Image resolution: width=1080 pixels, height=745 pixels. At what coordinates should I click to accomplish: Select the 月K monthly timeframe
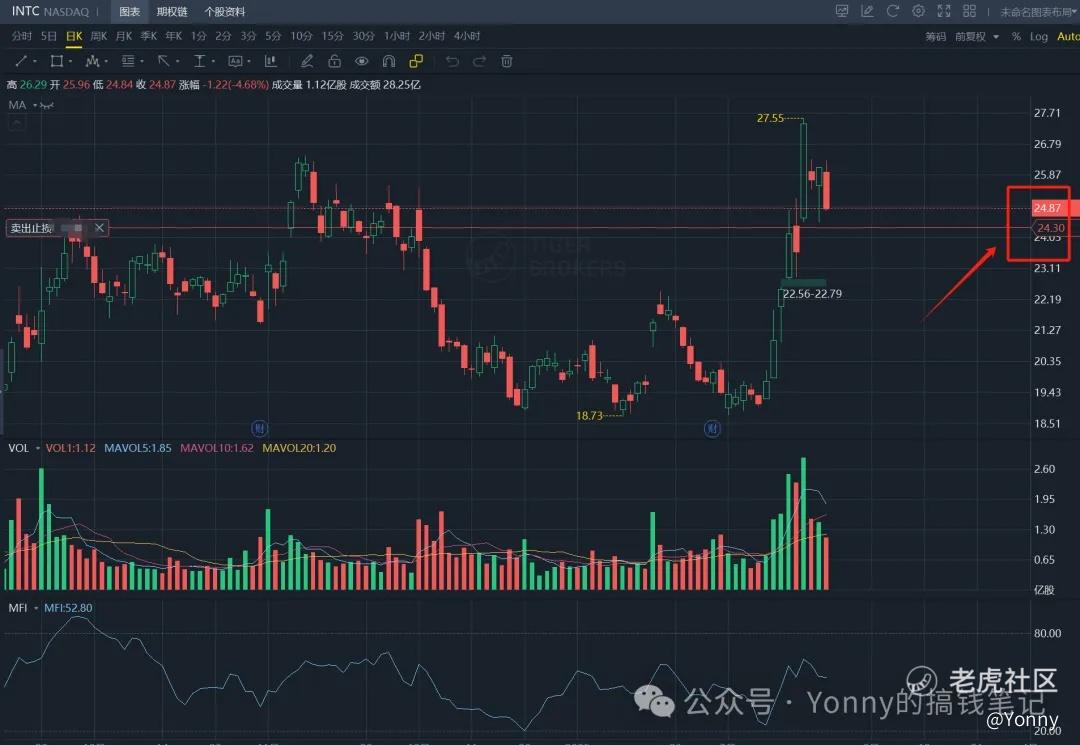pos(124,36)
